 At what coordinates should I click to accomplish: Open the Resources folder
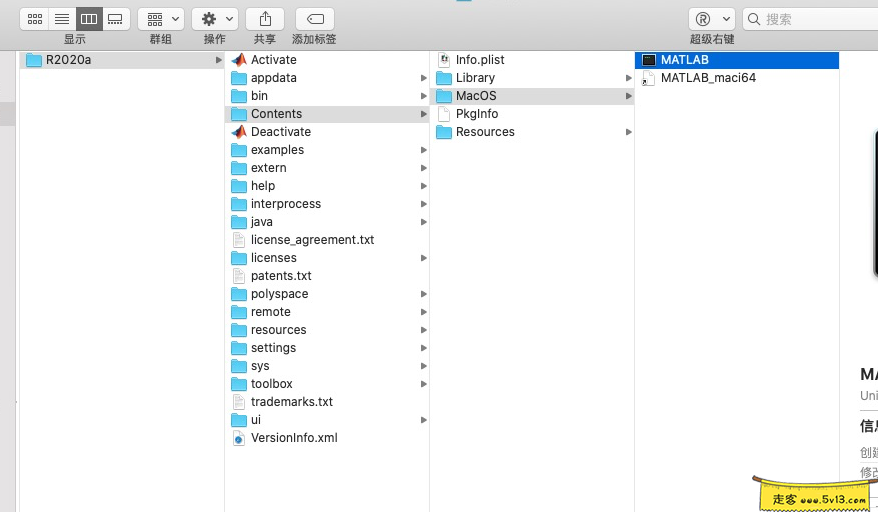tap(485, 132)
